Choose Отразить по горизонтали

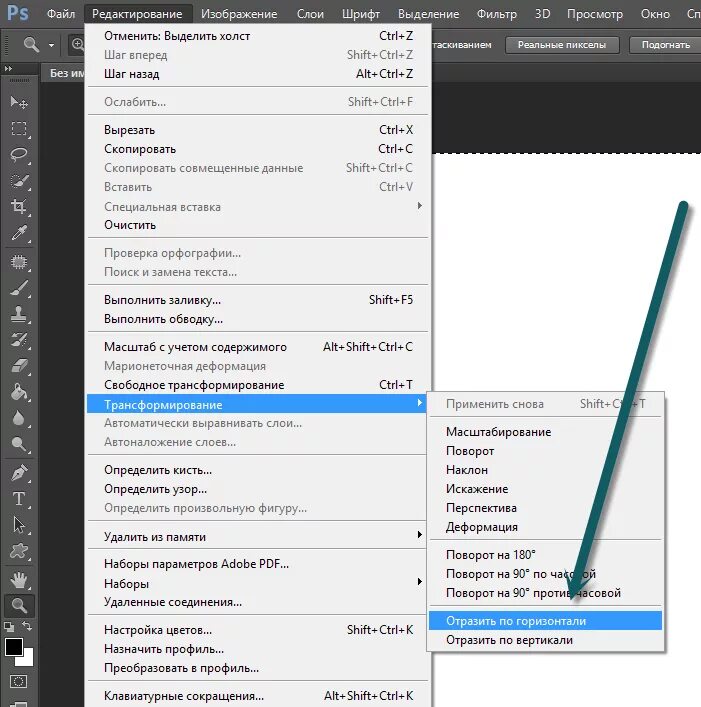pos(545,620)
